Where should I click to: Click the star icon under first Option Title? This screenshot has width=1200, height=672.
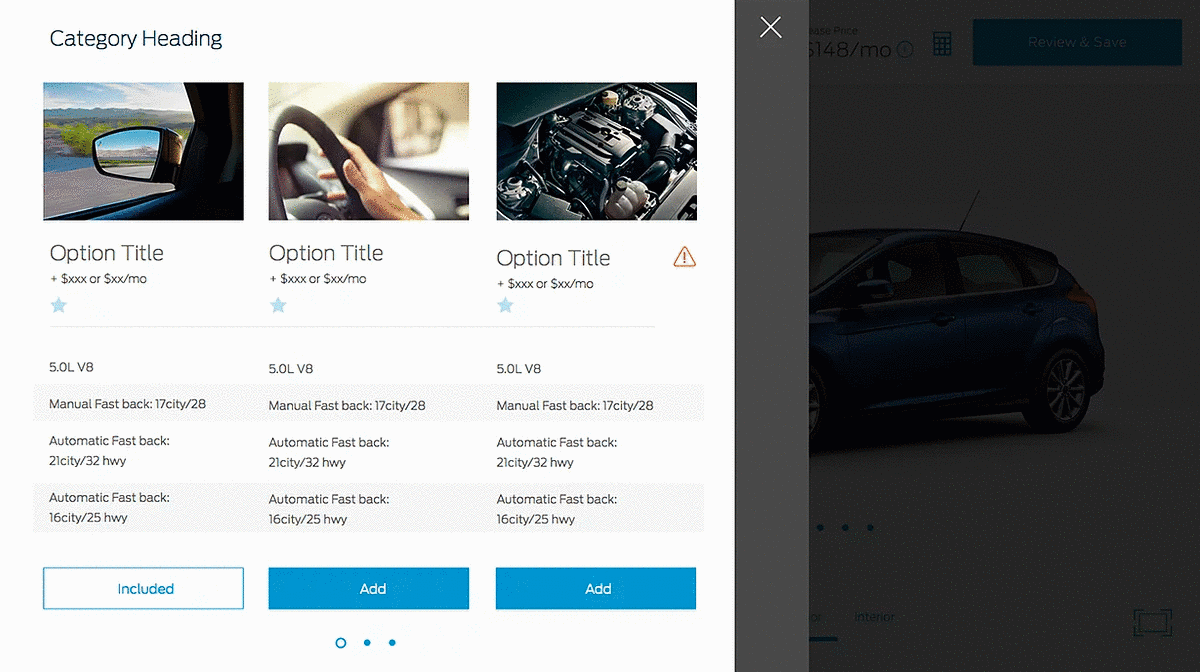[x=59, y=305]
